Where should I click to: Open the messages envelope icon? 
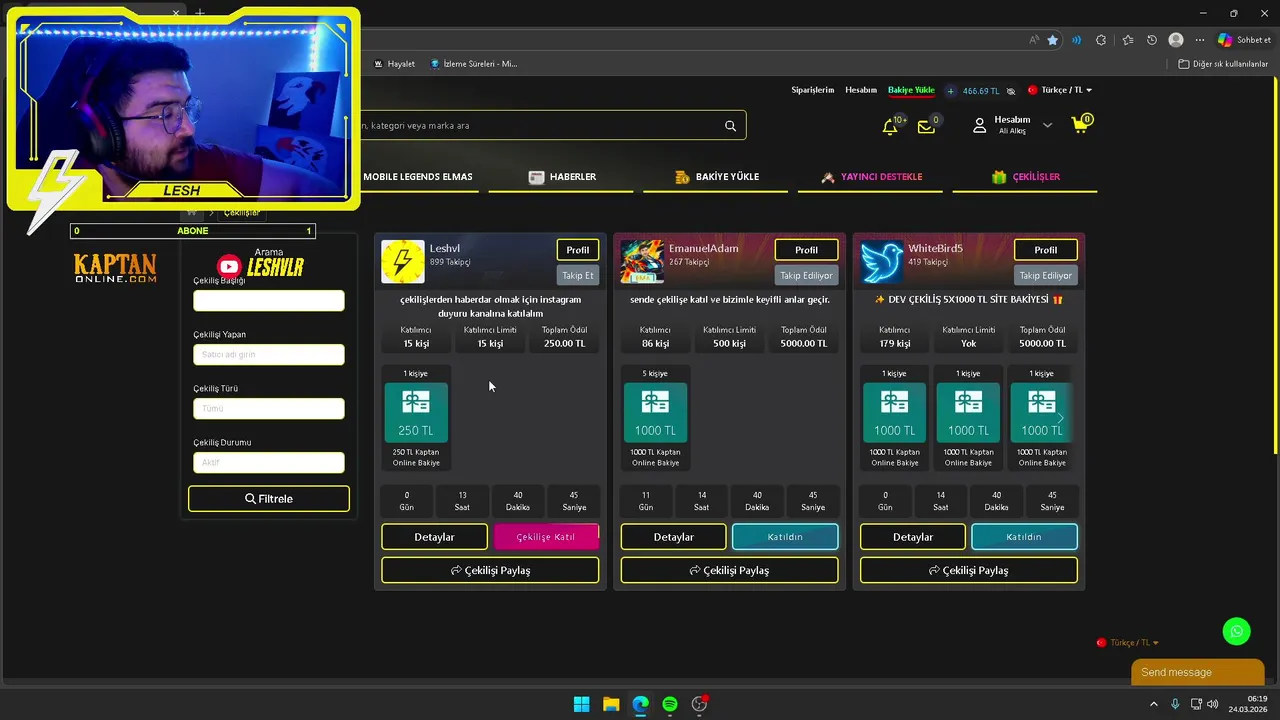coord(926,127)
